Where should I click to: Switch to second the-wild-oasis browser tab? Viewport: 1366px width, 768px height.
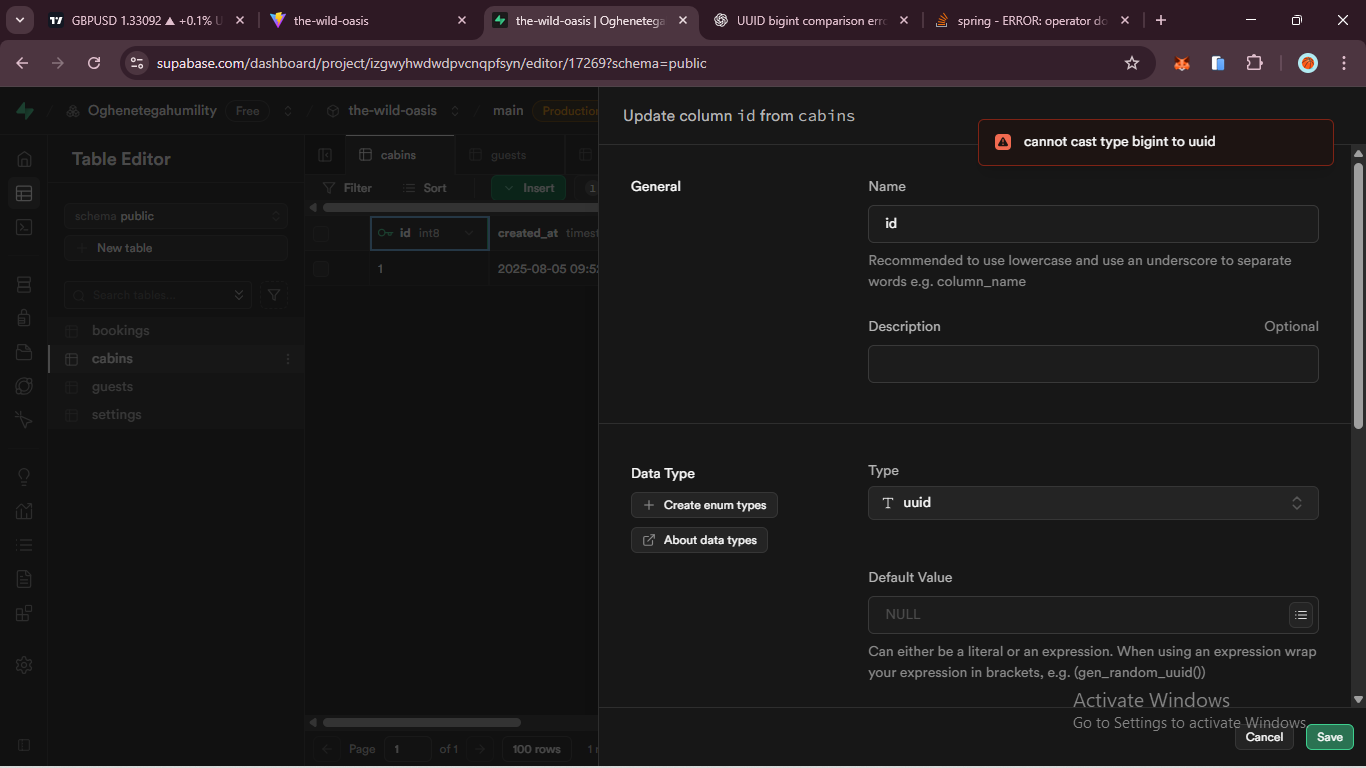tap(590, 20)
